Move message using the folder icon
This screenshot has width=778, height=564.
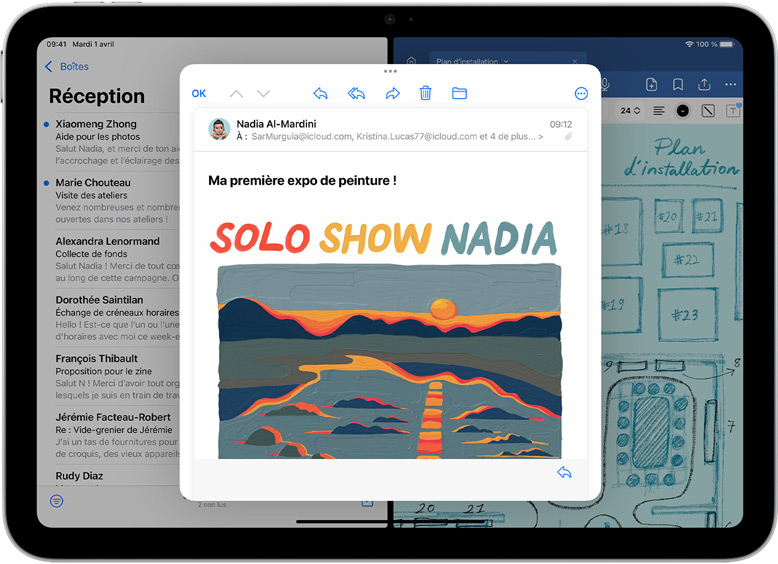coord(459,93)
